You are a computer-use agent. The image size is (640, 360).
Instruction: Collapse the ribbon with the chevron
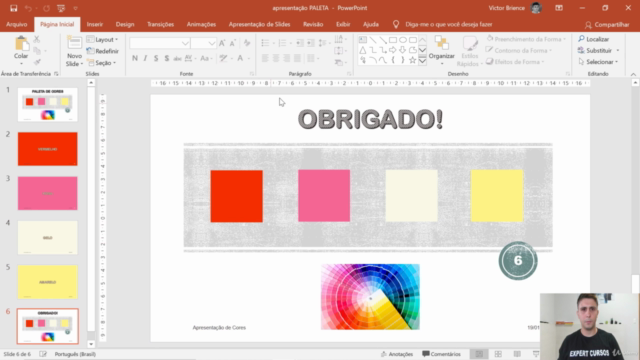coord(633,74)
